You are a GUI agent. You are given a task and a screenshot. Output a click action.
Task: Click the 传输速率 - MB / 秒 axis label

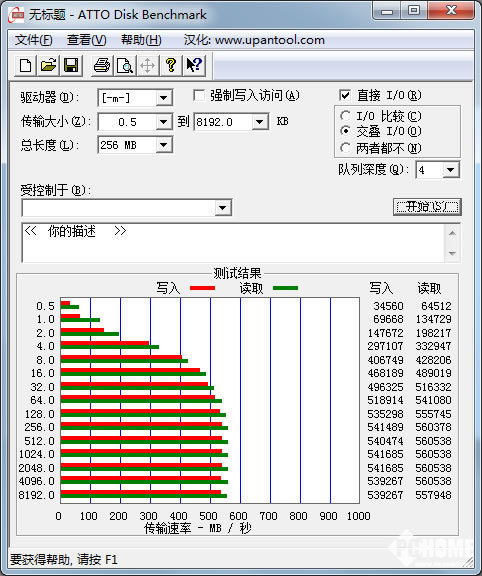pyautogui.click(x=198, y=528)
